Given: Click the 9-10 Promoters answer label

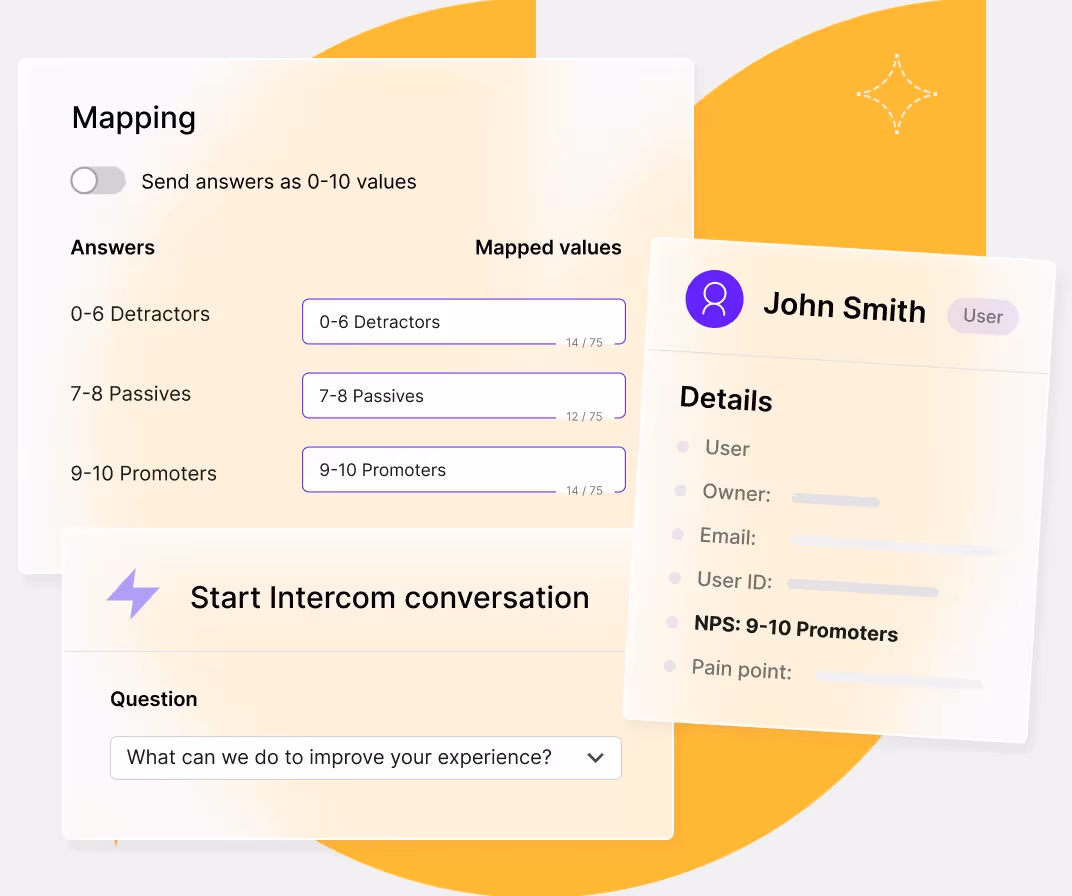Looking at the screenshot, I should [144, 474].
